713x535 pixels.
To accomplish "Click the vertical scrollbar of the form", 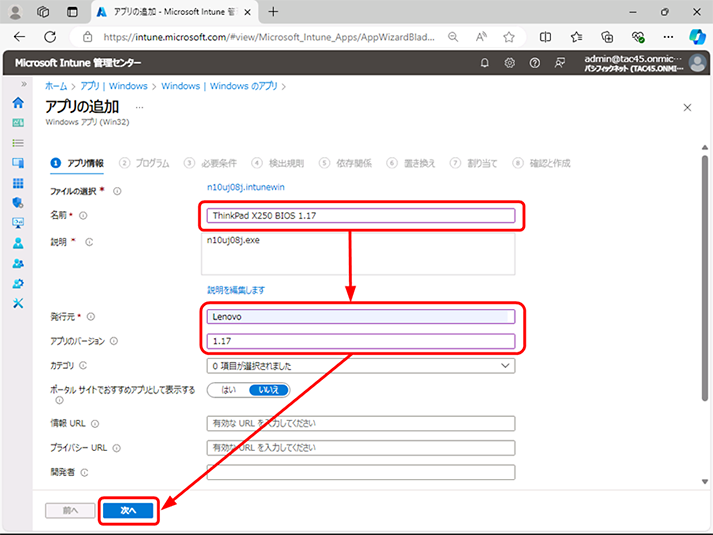I will pyautogui.click(x=704, y=278).
